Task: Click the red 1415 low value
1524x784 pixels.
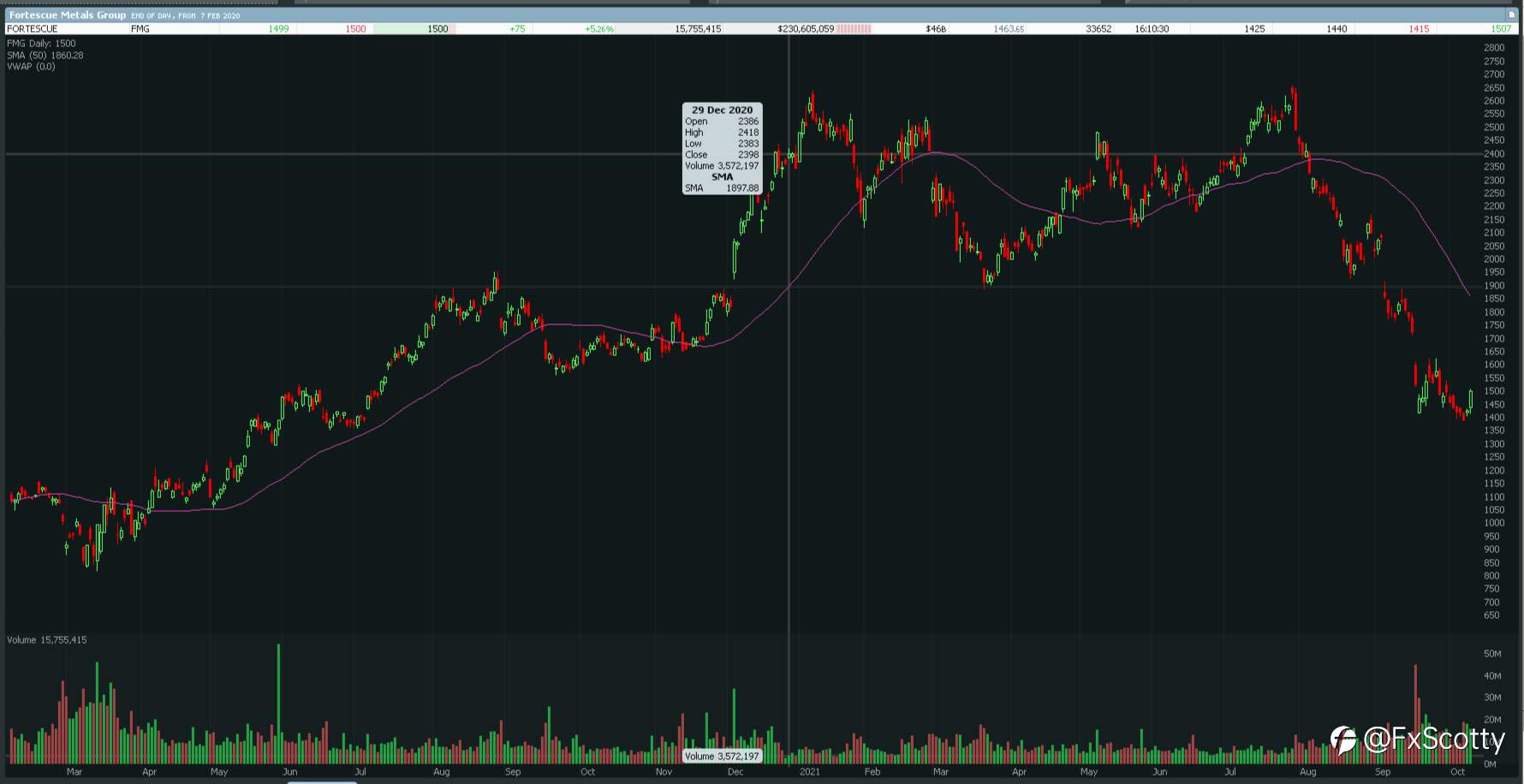Action: tap(1419, 29)
